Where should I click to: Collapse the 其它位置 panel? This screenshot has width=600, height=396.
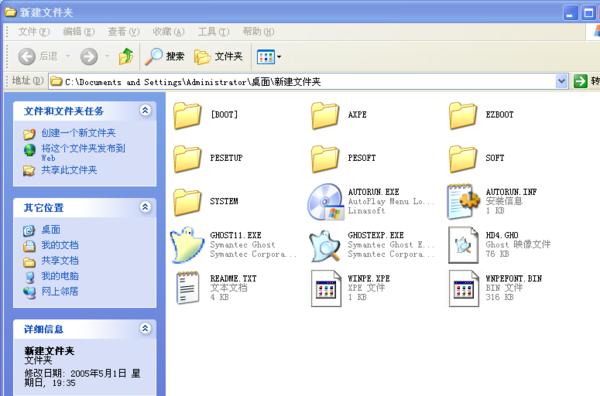(x=145, y=207)
